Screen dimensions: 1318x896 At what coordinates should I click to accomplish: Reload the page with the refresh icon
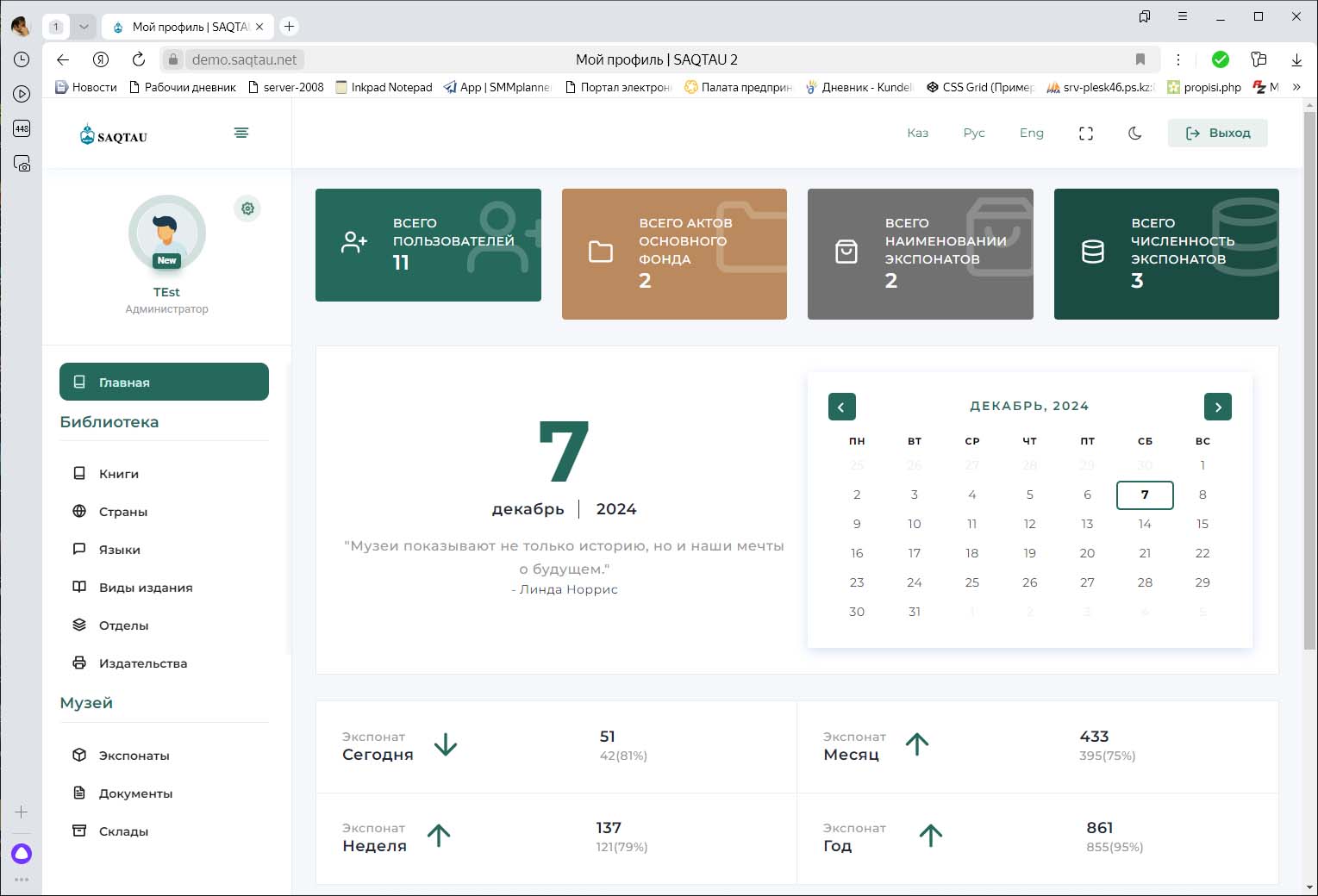point(139,59)
